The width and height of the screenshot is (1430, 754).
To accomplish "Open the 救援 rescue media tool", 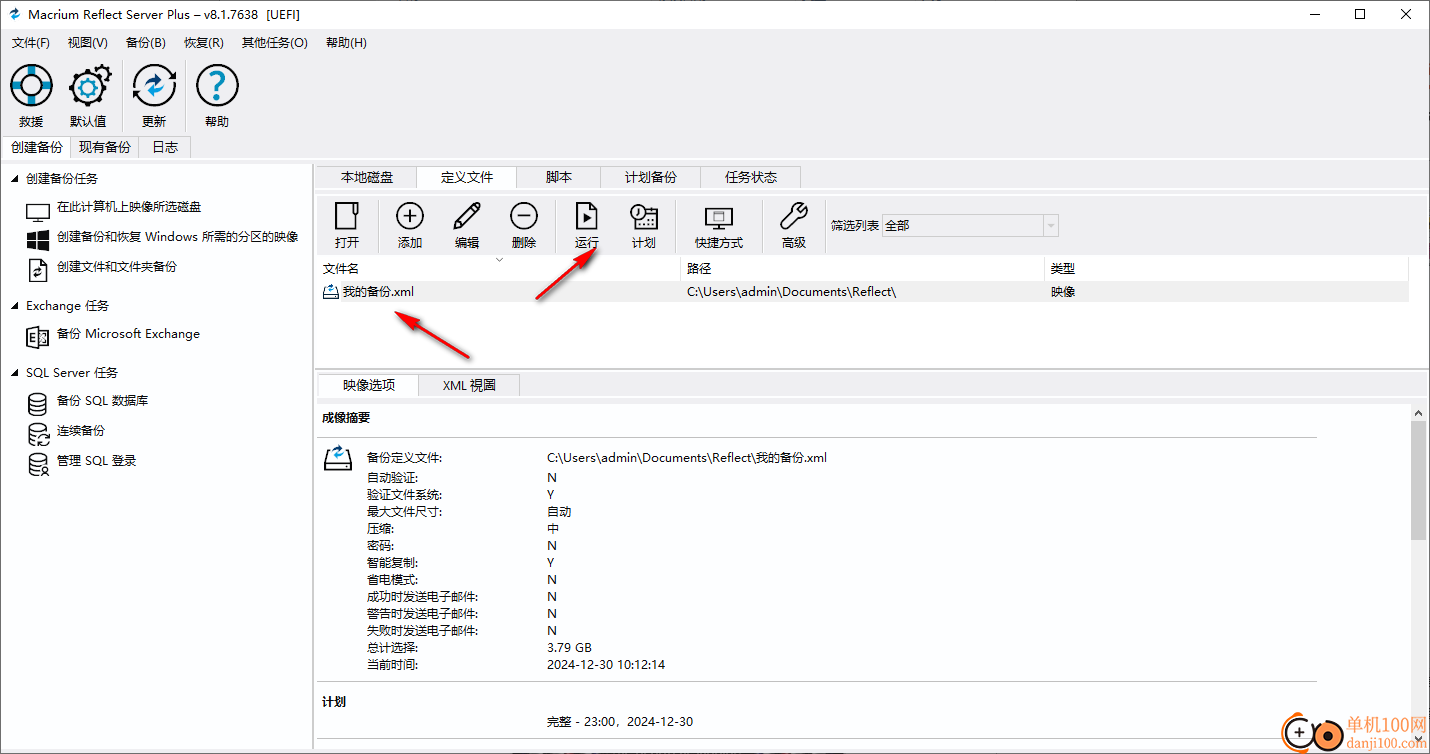I will (x=31, y=86).
